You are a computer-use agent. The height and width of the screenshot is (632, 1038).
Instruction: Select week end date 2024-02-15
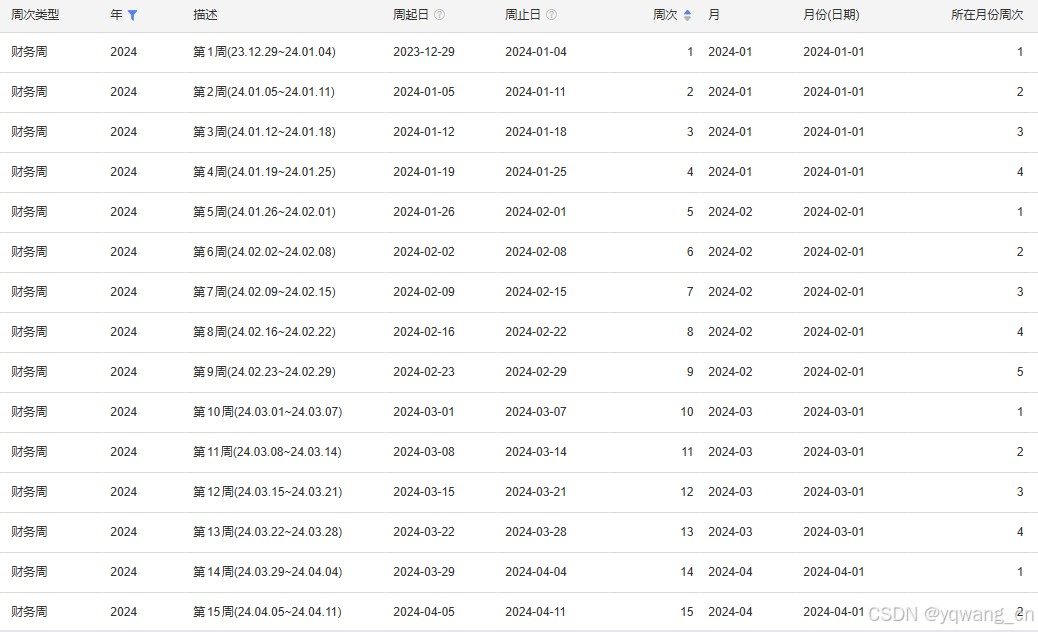pos(536,292)
